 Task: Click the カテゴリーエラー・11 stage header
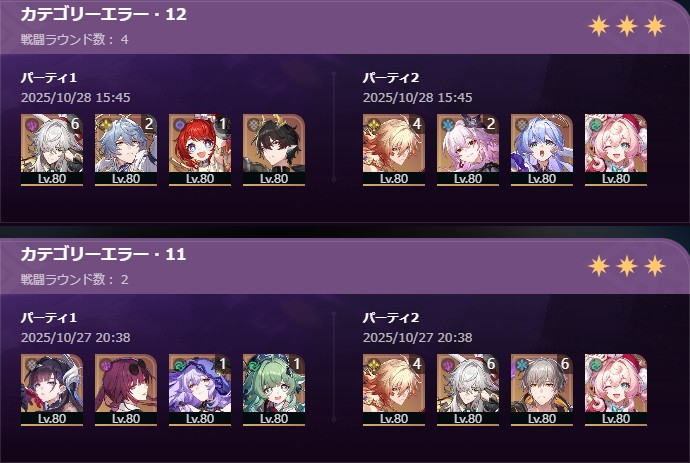[x=103, y=254]
